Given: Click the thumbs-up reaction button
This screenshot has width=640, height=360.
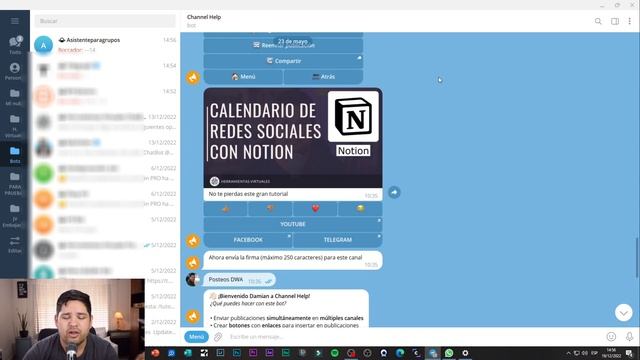Looking at the screenshot, I should coord(225,209).
